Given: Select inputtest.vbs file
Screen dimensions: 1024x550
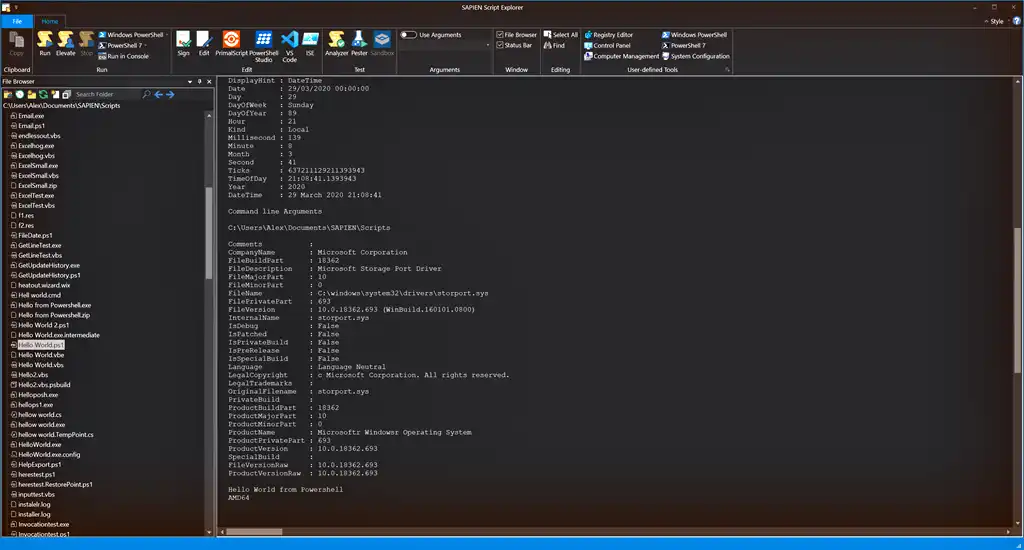Looking at the screenshot, I should tap(36, 494).
